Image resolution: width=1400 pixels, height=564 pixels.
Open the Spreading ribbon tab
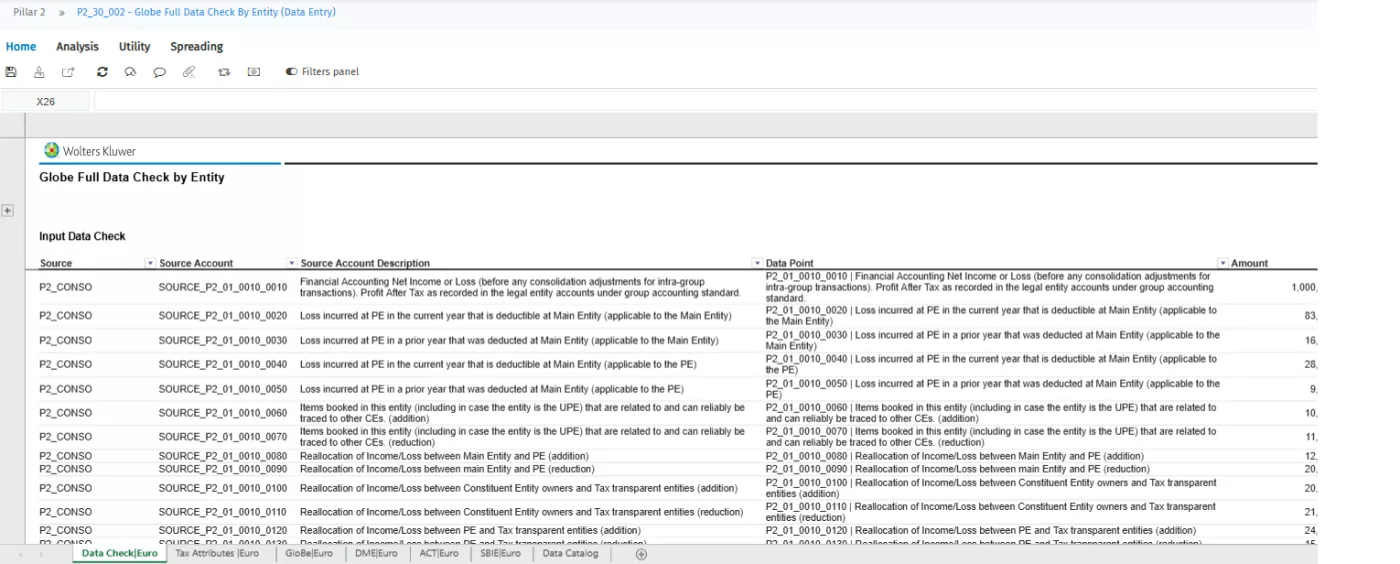point(196,46)
